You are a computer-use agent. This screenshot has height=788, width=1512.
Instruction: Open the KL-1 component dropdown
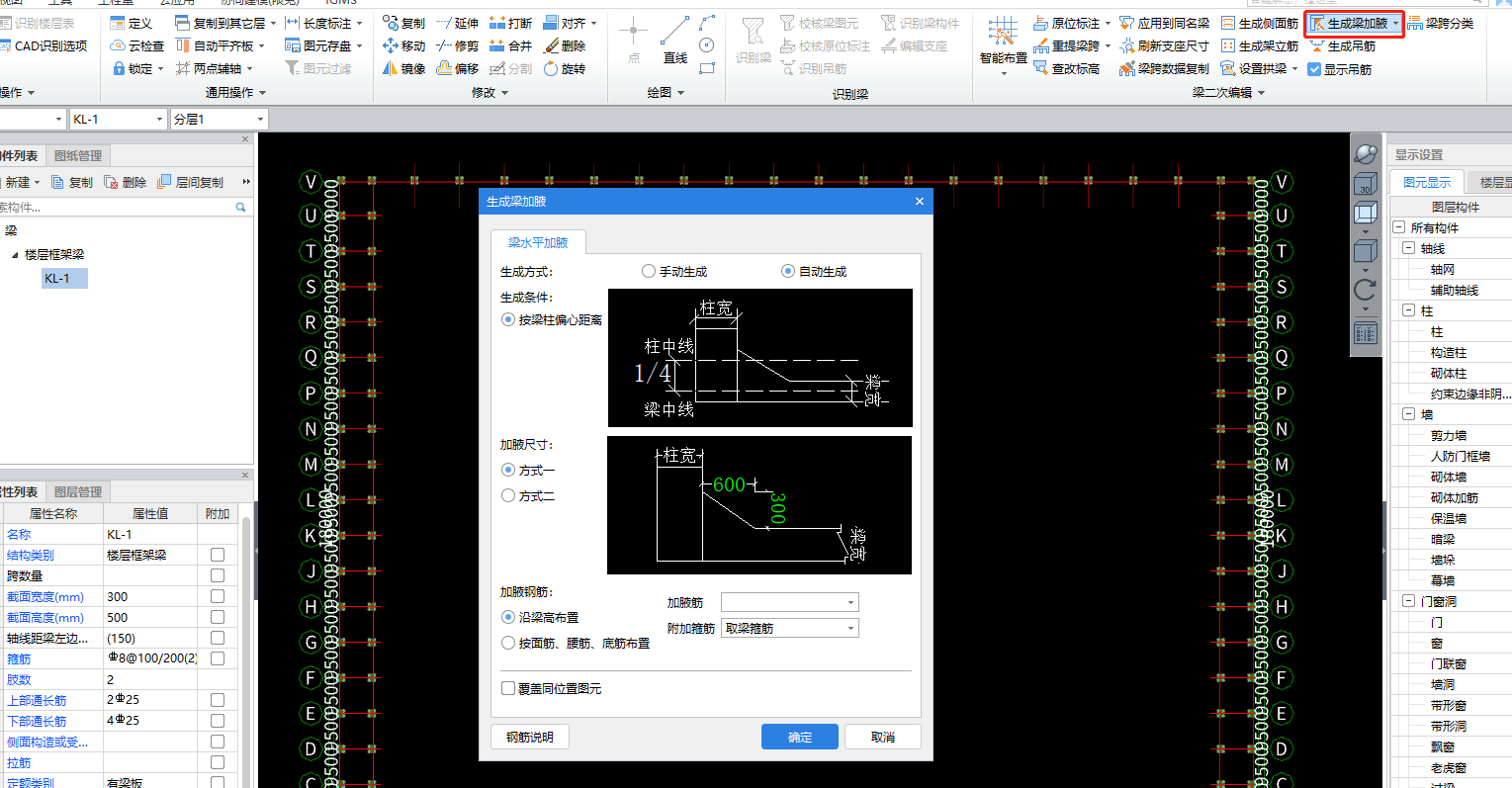[118, 119]
